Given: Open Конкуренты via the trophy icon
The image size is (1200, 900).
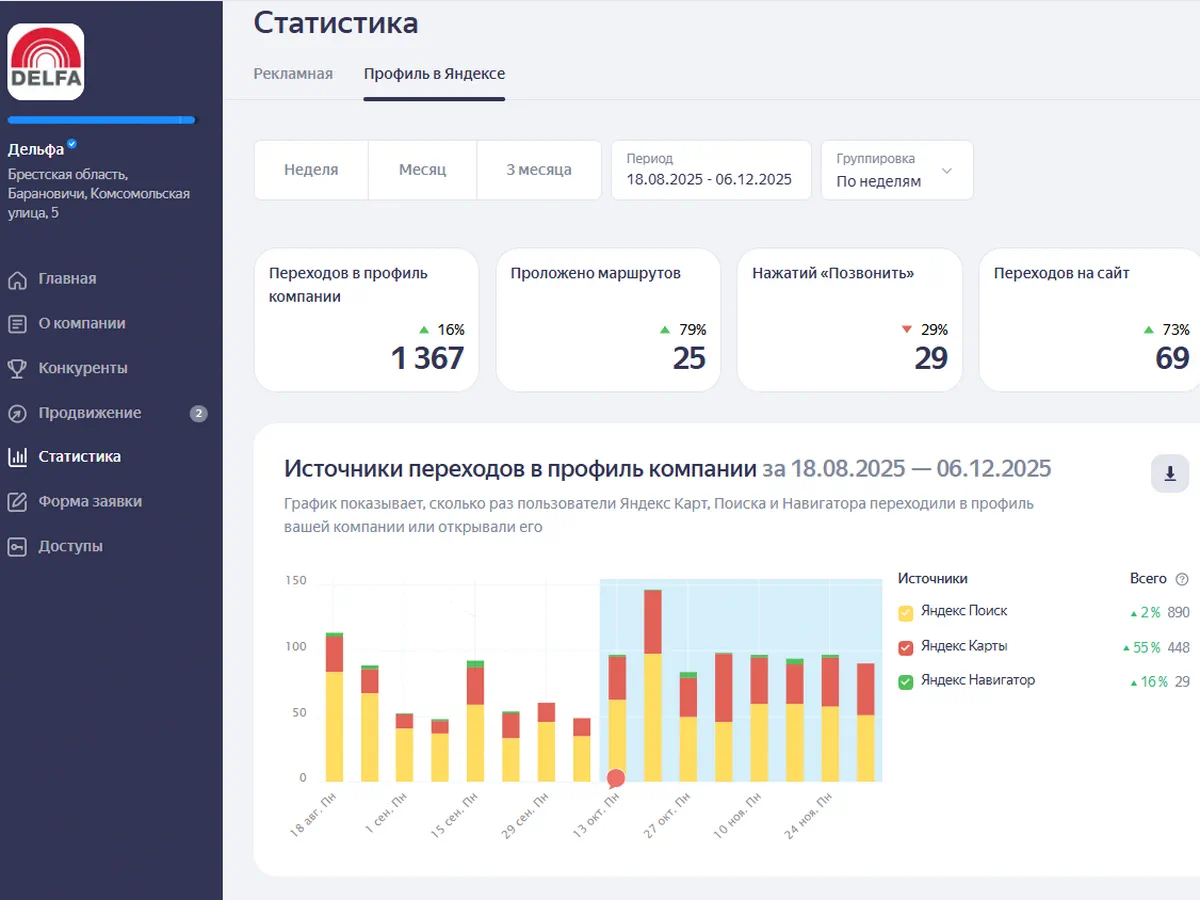Looking at the screenshot, I should click(x=17, y=369).
